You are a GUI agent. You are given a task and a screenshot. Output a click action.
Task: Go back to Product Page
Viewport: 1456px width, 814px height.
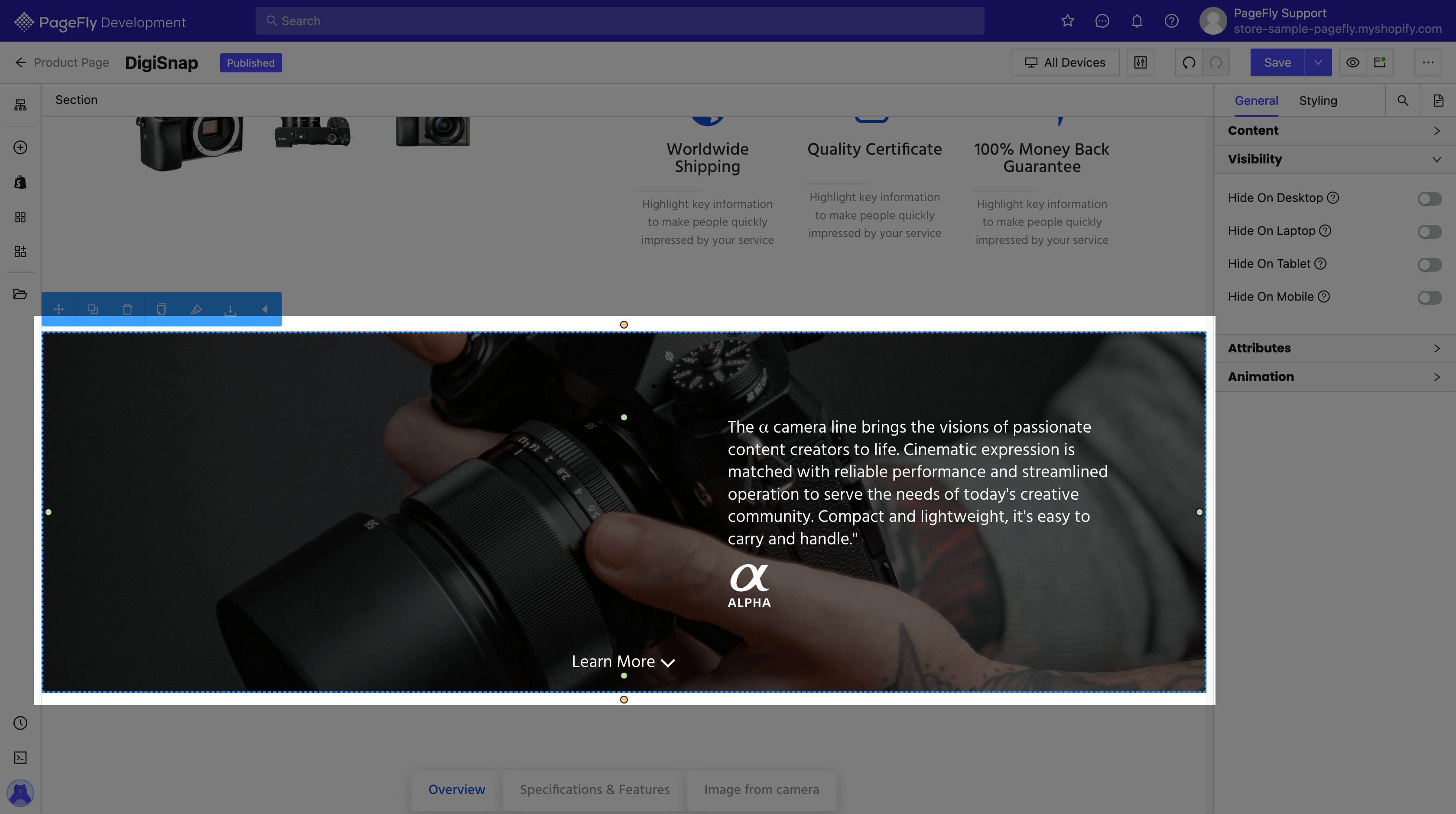click(62, 62)
